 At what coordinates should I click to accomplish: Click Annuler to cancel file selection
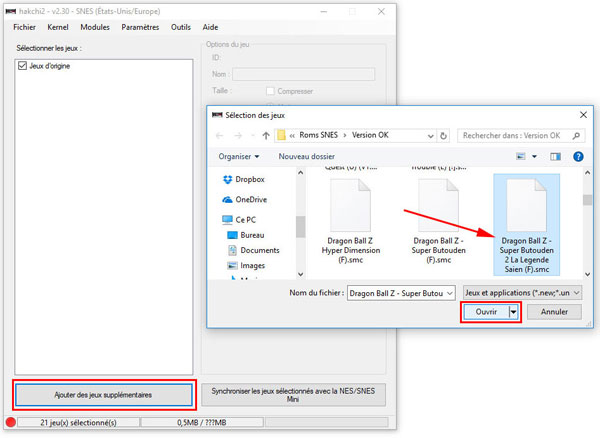(554, 312)
